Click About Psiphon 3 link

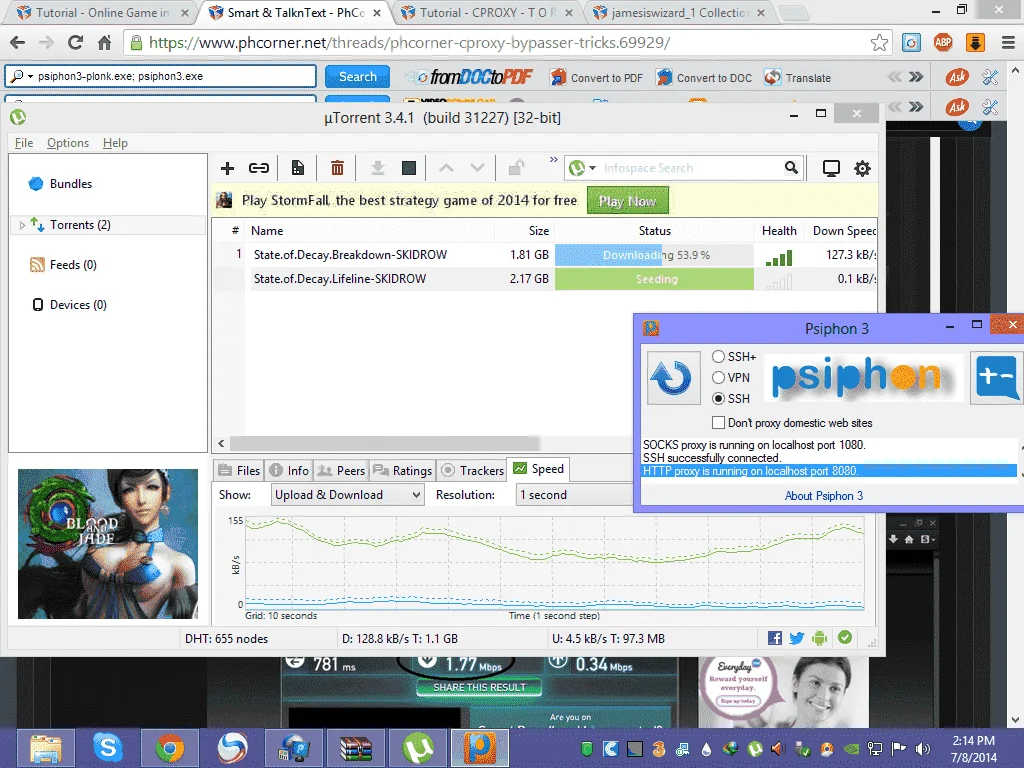click(824, 496)
